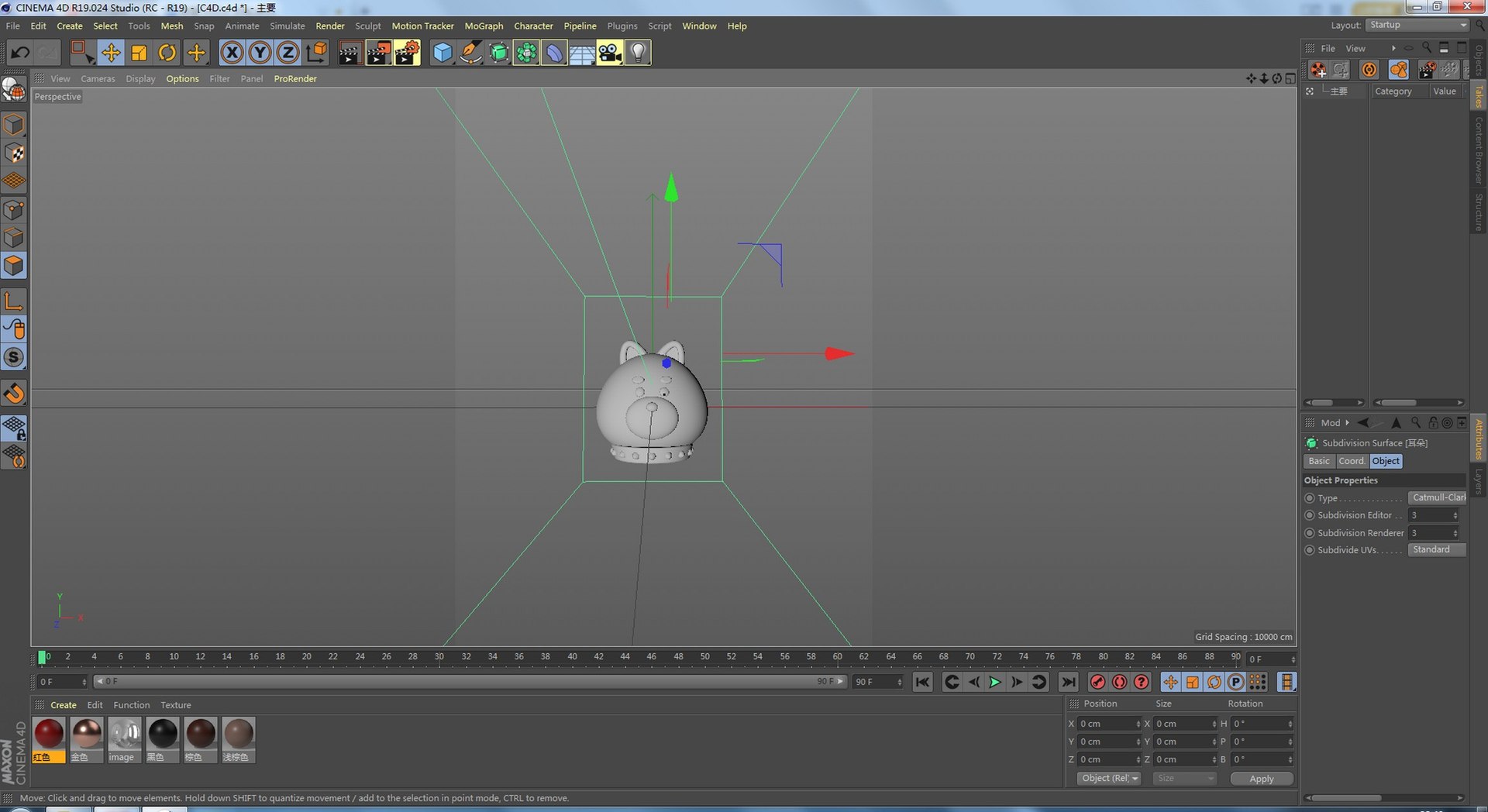Click the Autokeying icon
The width and height of the screenshot is (1488, 812).
coord(1119,682)
